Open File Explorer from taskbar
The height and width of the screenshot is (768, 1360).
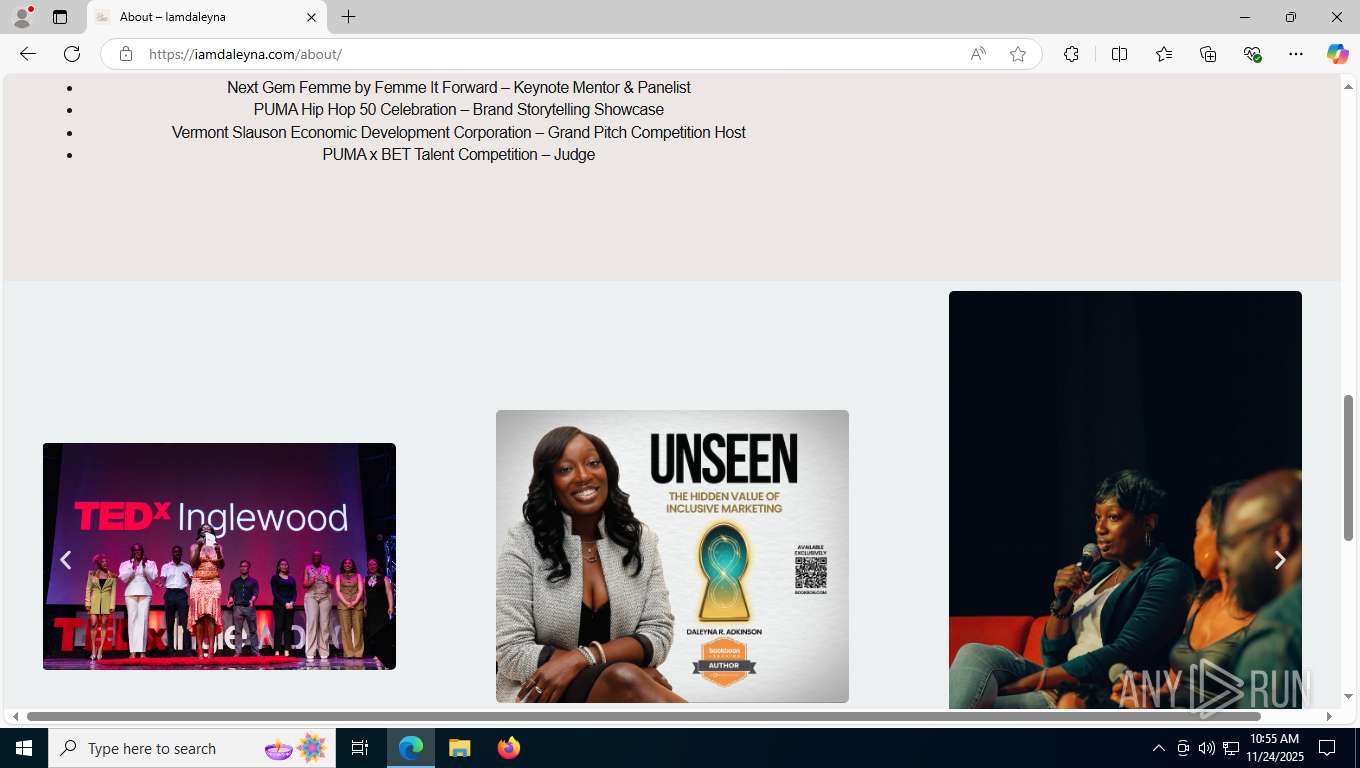click(x=459, y=748)
